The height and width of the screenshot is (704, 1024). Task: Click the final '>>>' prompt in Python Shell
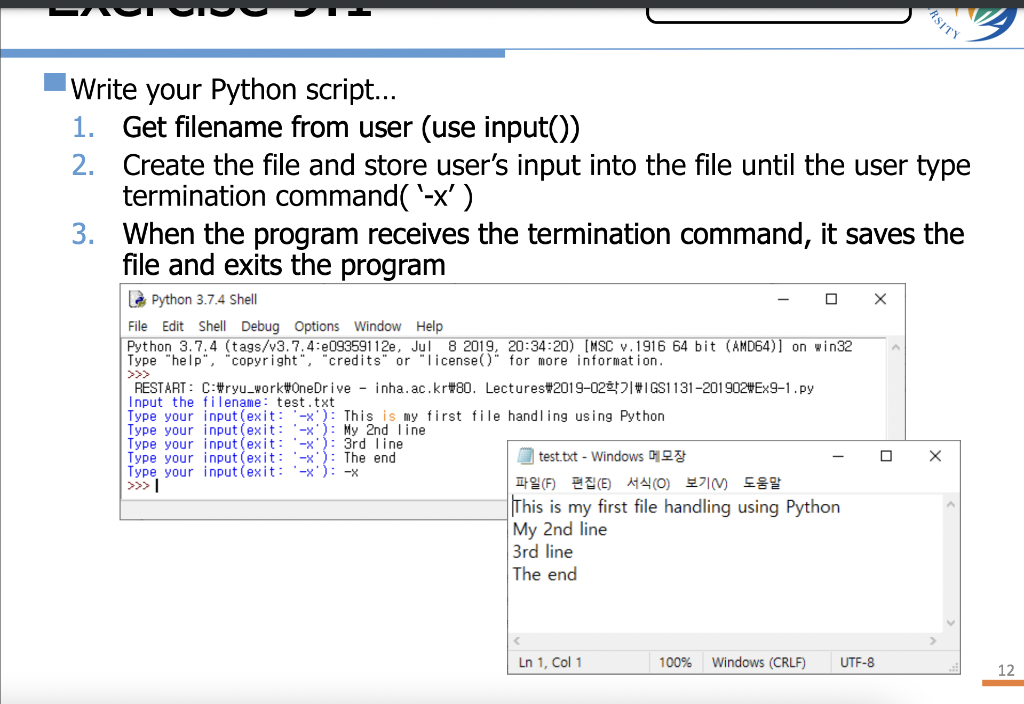click(x=138, y=486)
